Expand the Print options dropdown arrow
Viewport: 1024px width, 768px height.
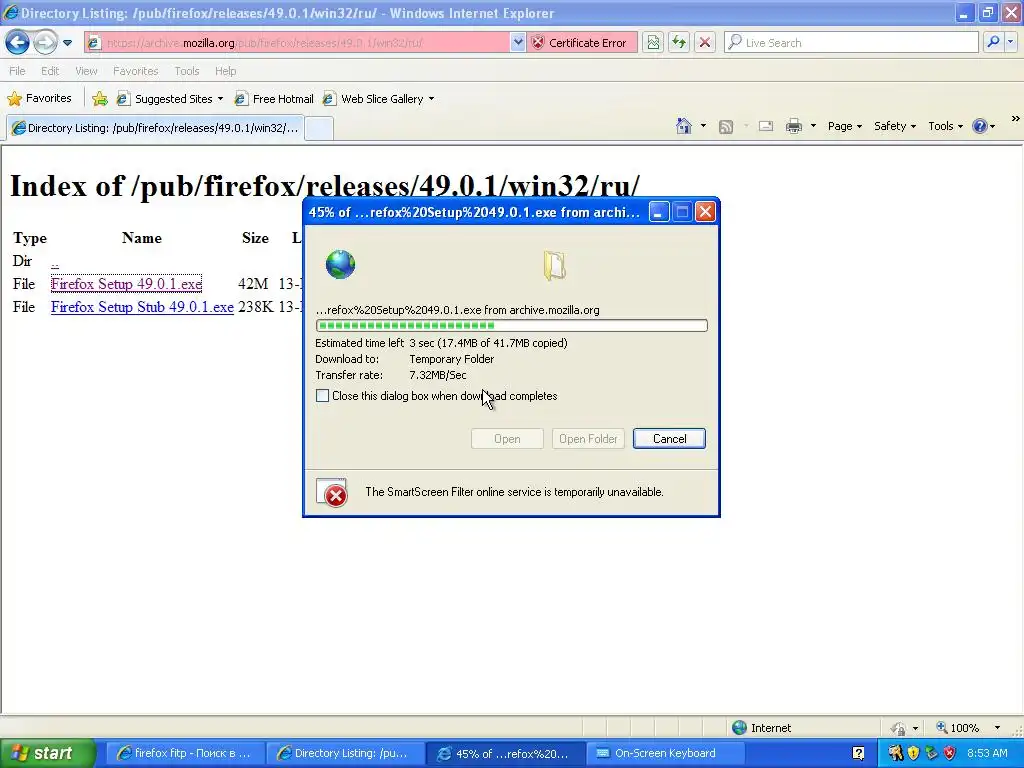coord(813,126)
